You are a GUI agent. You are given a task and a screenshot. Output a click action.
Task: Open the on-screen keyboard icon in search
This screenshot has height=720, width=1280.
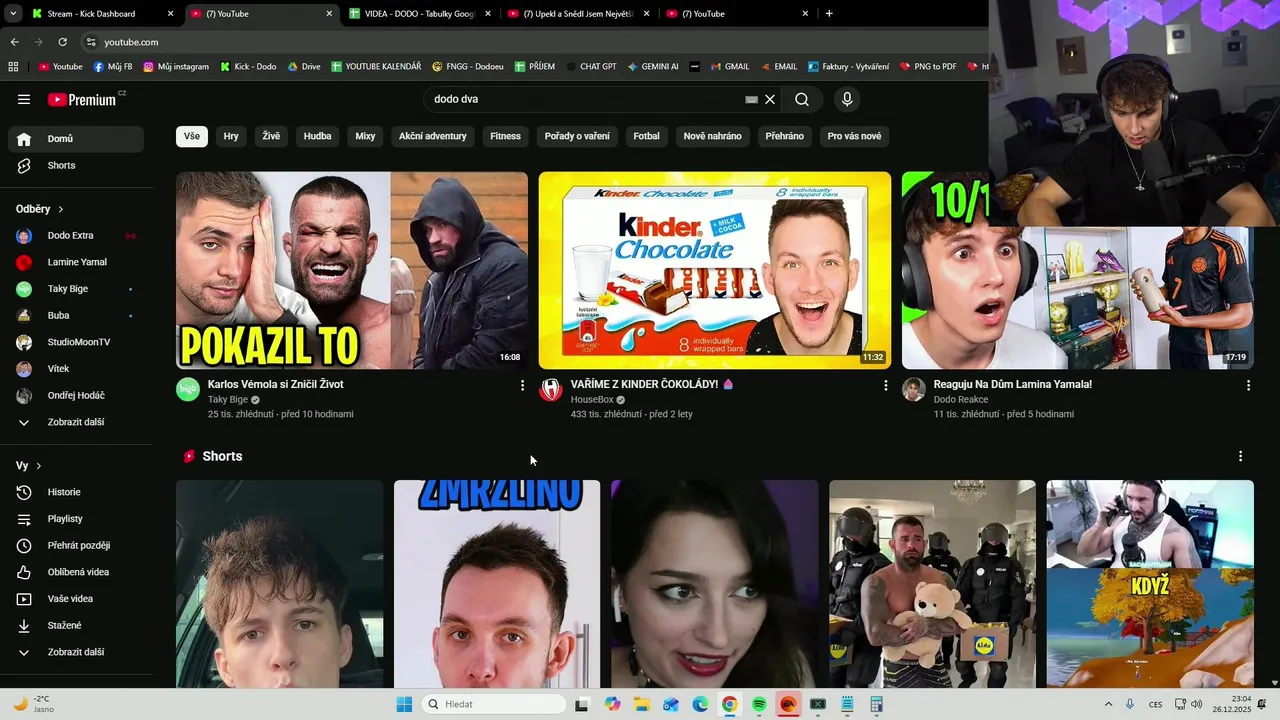tap(751, 99)
